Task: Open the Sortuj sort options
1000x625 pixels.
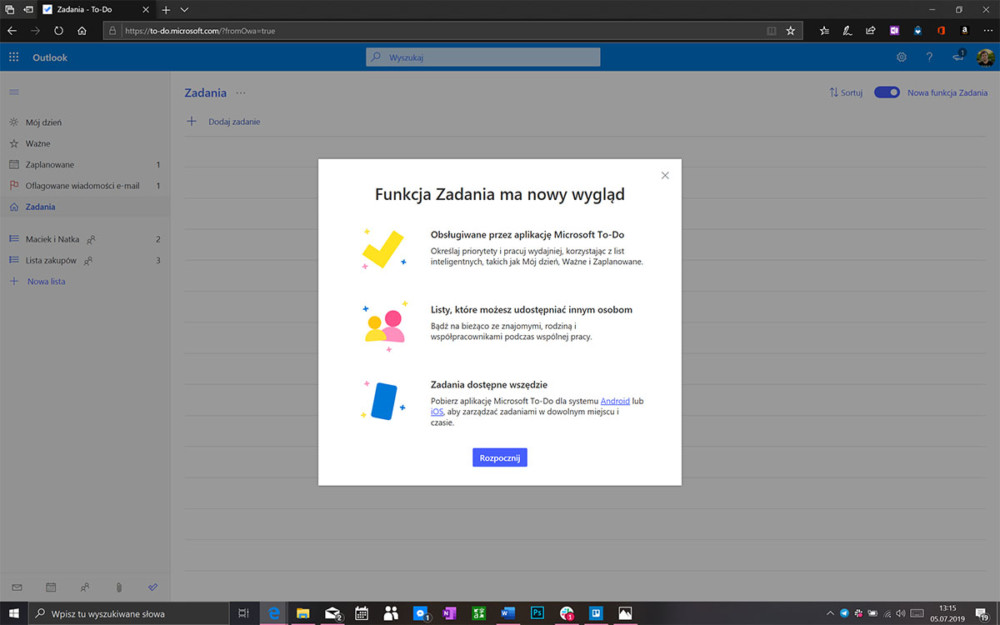Action: (x=846, y=92)
